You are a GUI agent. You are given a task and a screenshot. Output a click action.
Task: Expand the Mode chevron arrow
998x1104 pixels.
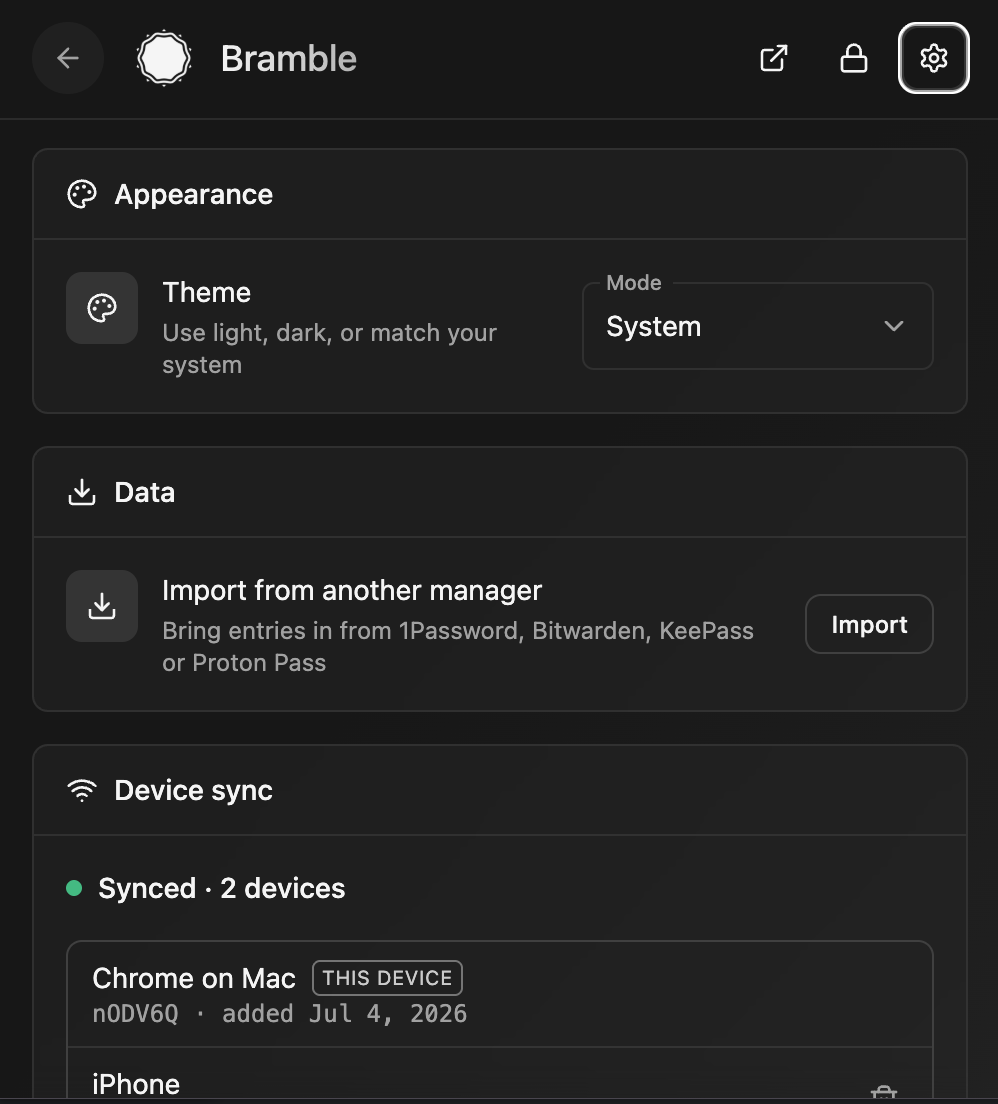click(894, 326)
